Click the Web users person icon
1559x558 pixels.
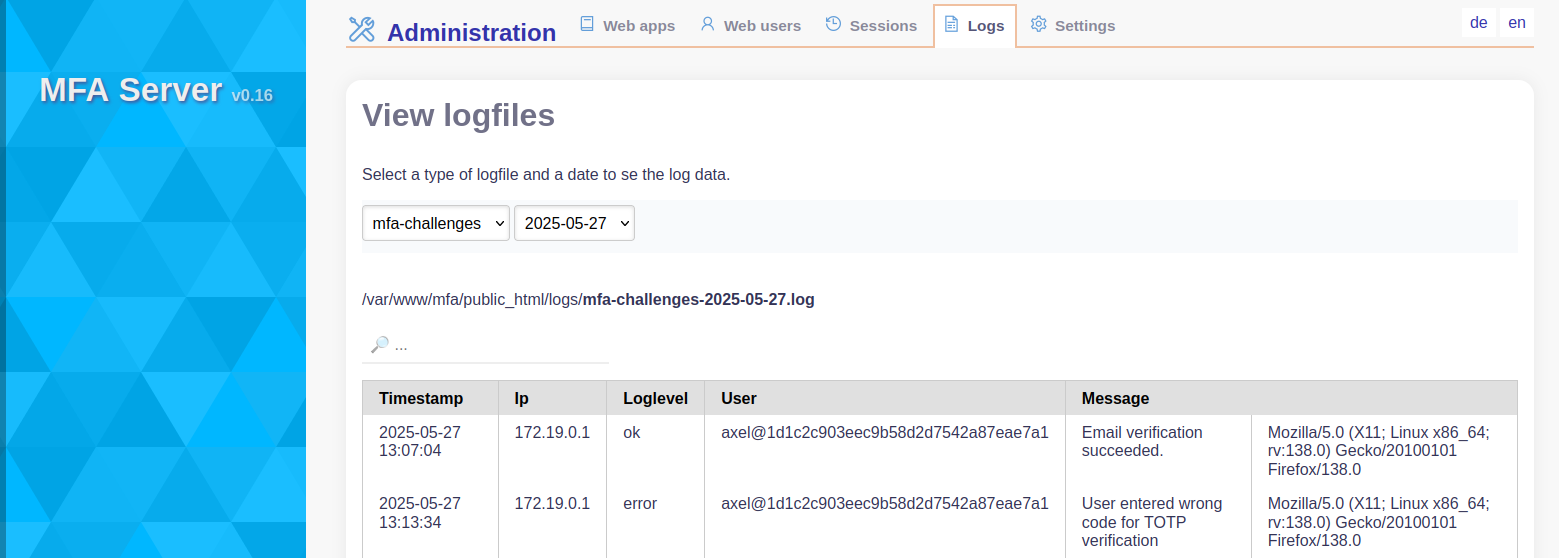[x=707, y=24]
